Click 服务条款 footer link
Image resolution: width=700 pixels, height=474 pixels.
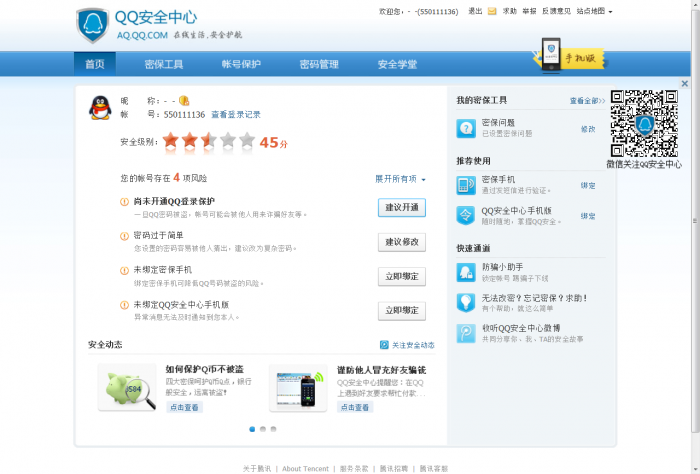click(354, 469)
